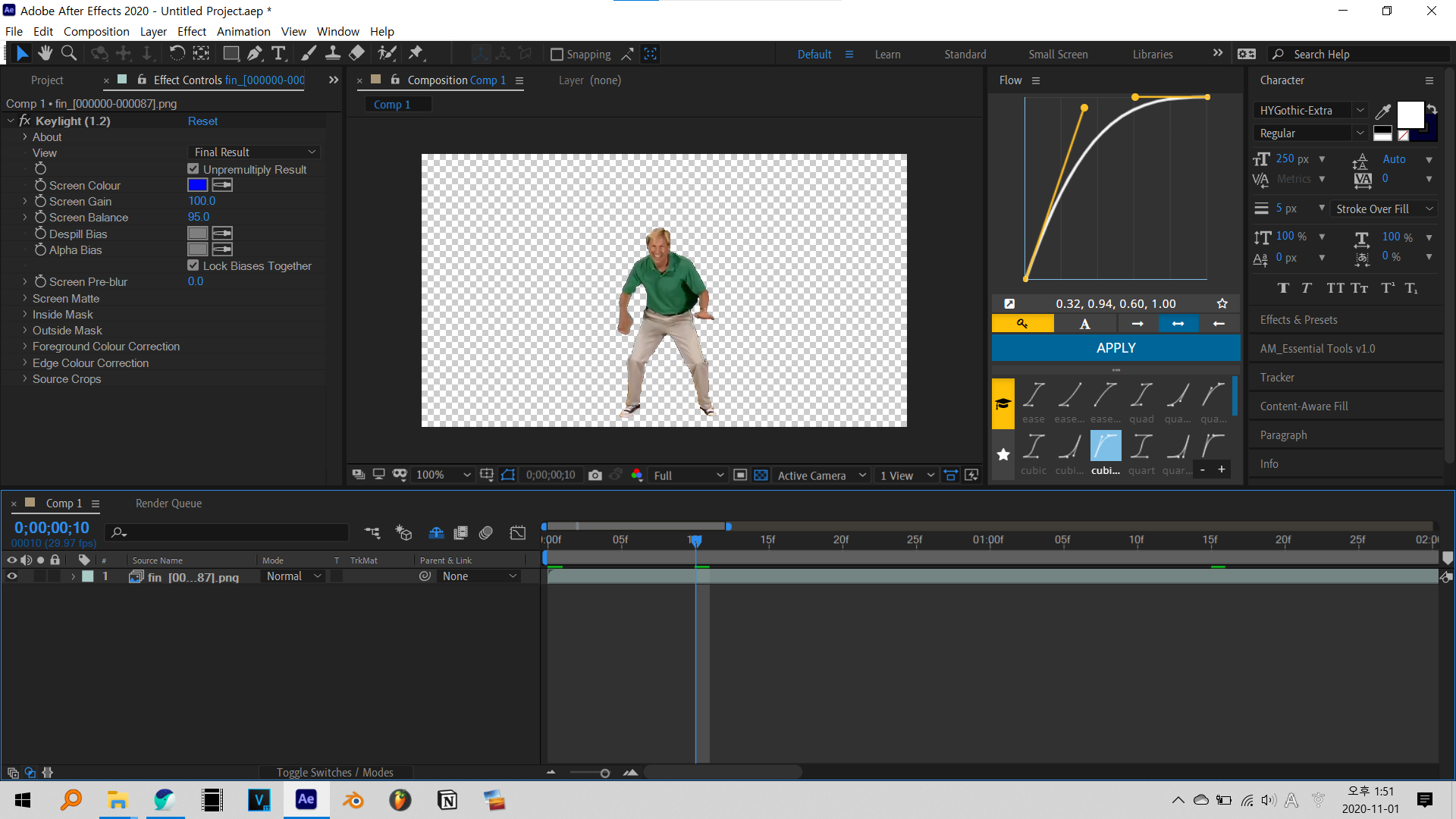Uncheck Unpremultiply Result checkbox
The image size is (1456, 819).
(x=193, y=169)
